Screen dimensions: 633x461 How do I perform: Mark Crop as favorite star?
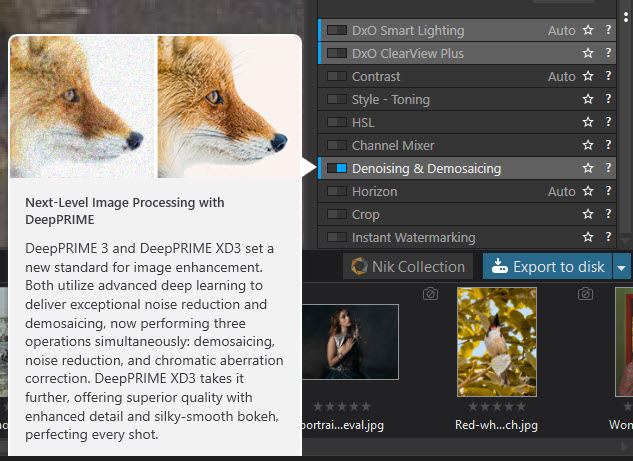[588, 214]
